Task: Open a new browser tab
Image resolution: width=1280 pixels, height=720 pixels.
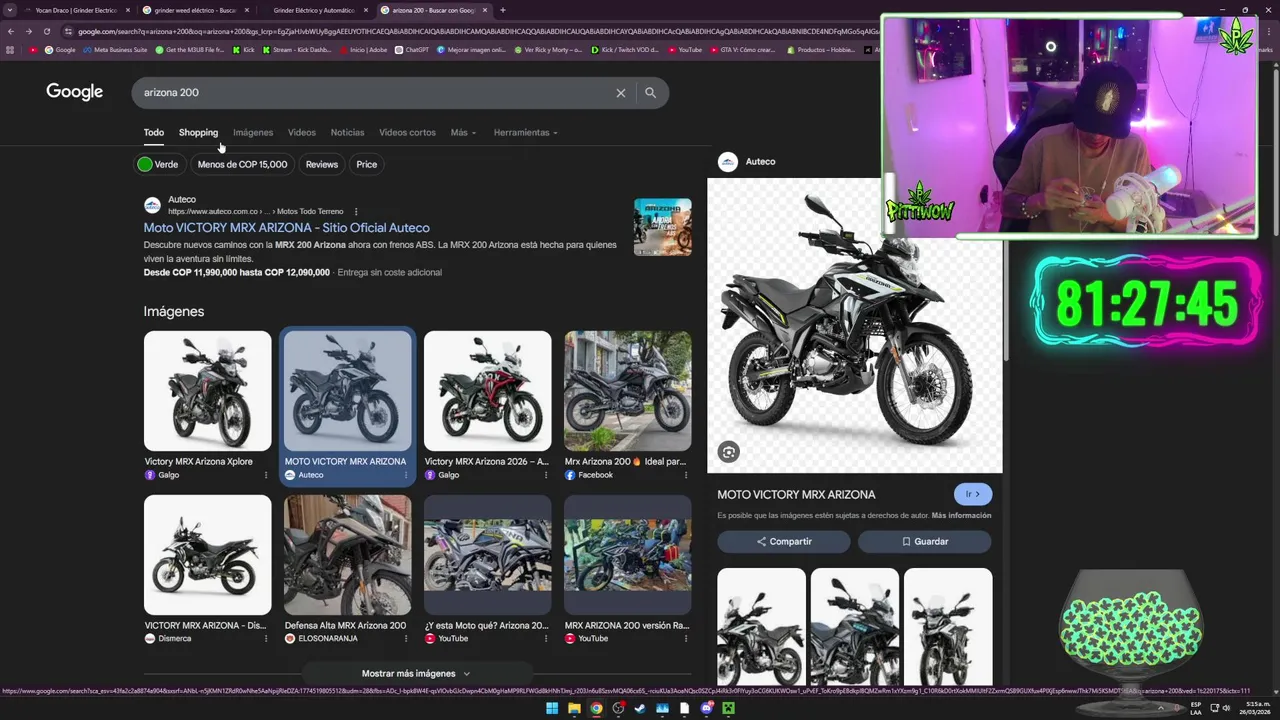Action: pos(502,10)
